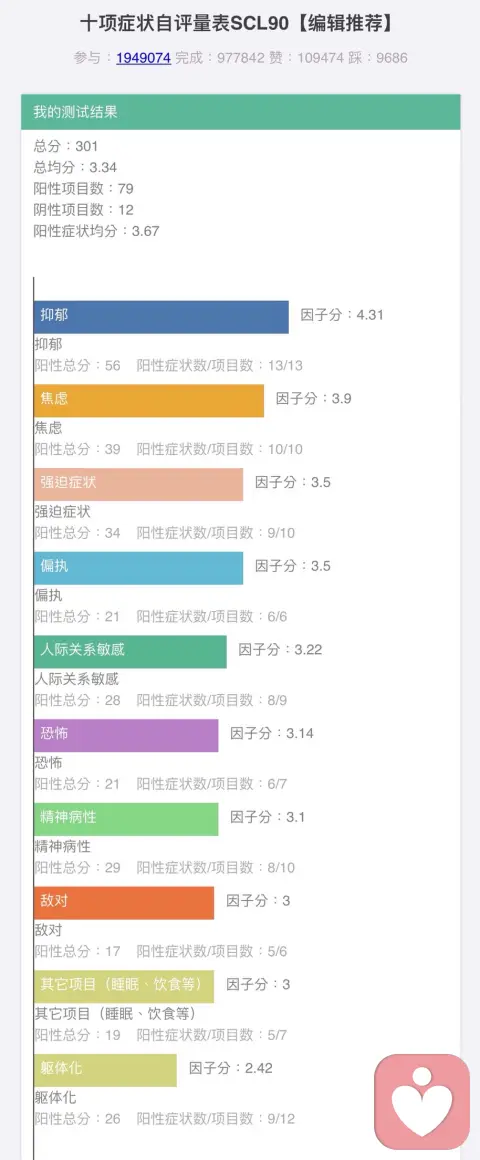The image size is (480, 1160).
Task: Click the 总分：301 text
Action: click(66, 146)
